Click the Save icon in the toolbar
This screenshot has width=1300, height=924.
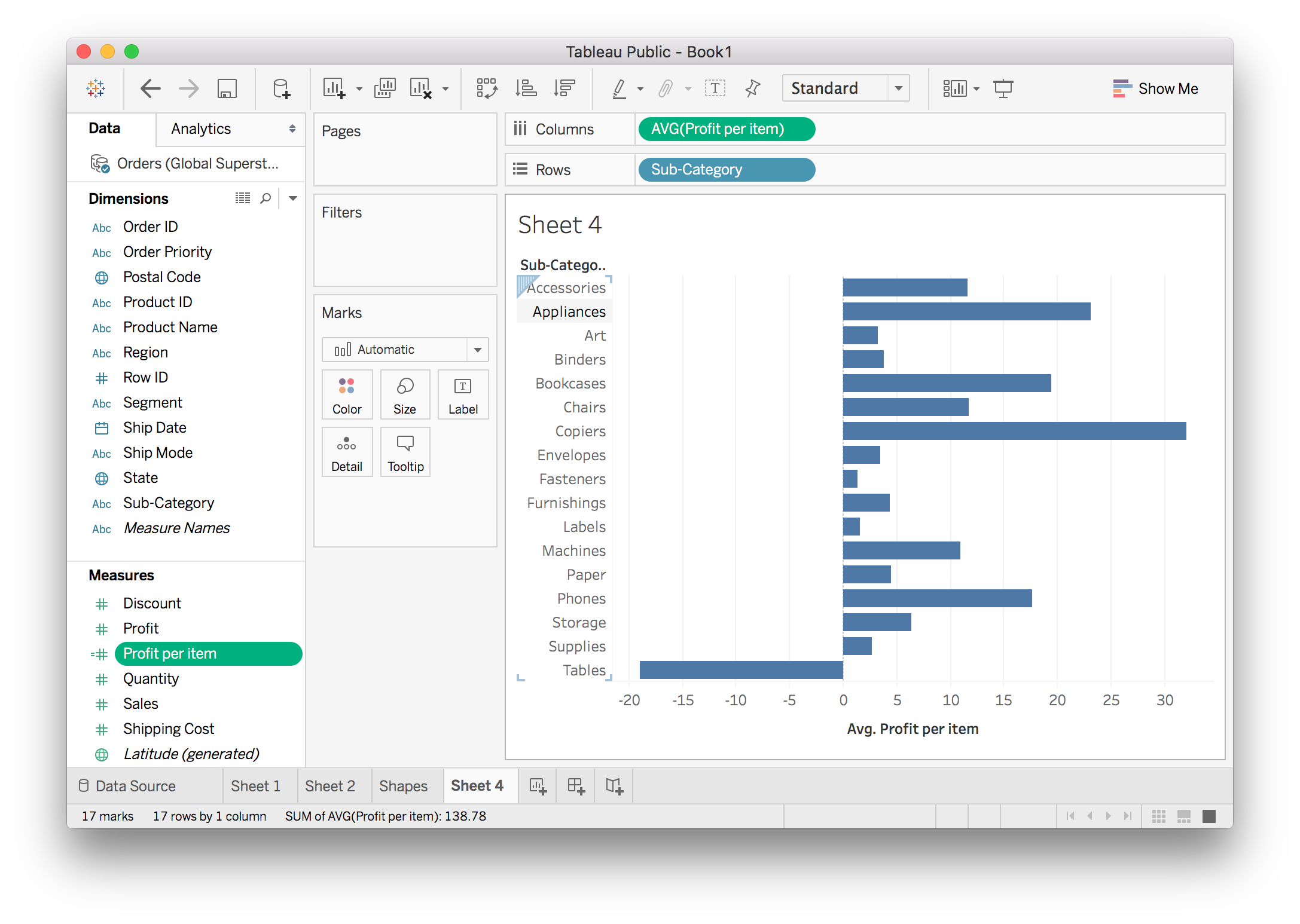coord(227,88)
